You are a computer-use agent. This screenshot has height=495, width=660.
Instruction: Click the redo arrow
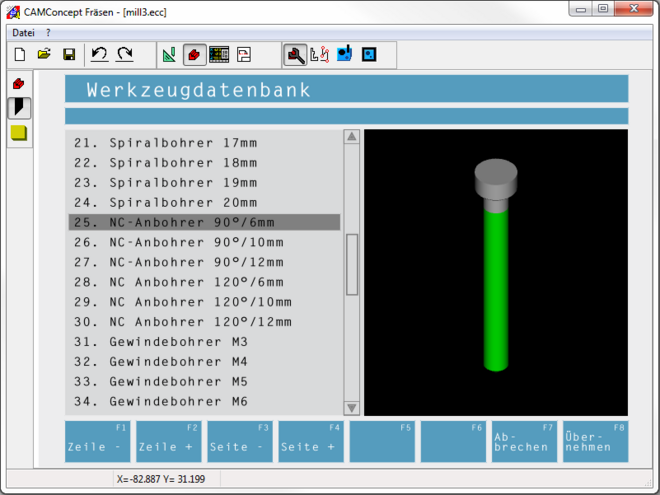pos(124,54)
